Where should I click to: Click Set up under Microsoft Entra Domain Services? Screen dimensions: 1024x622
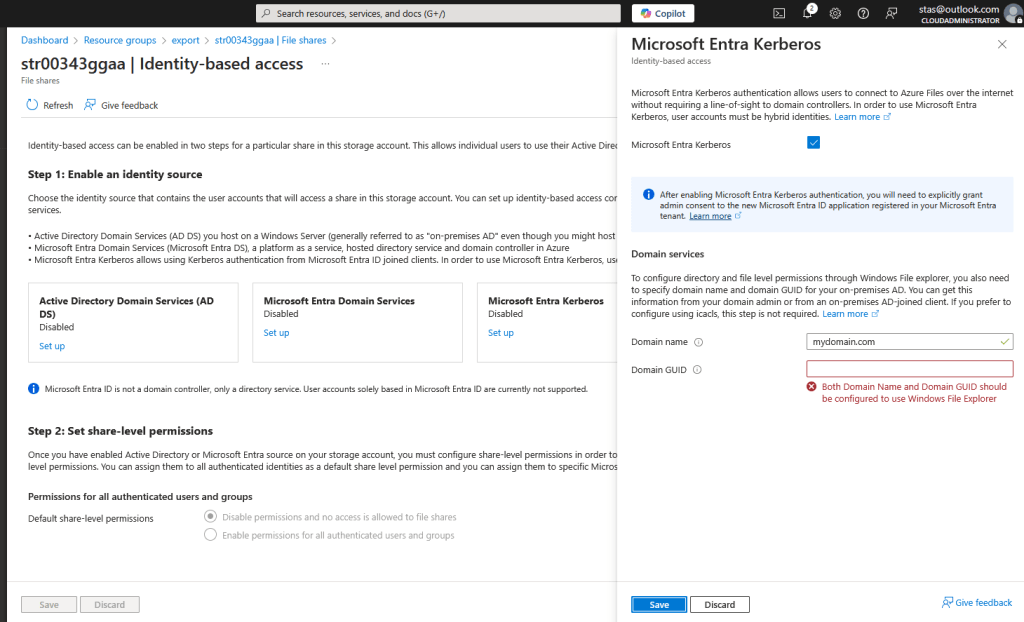pyautogui.click(x=276, y=333)
